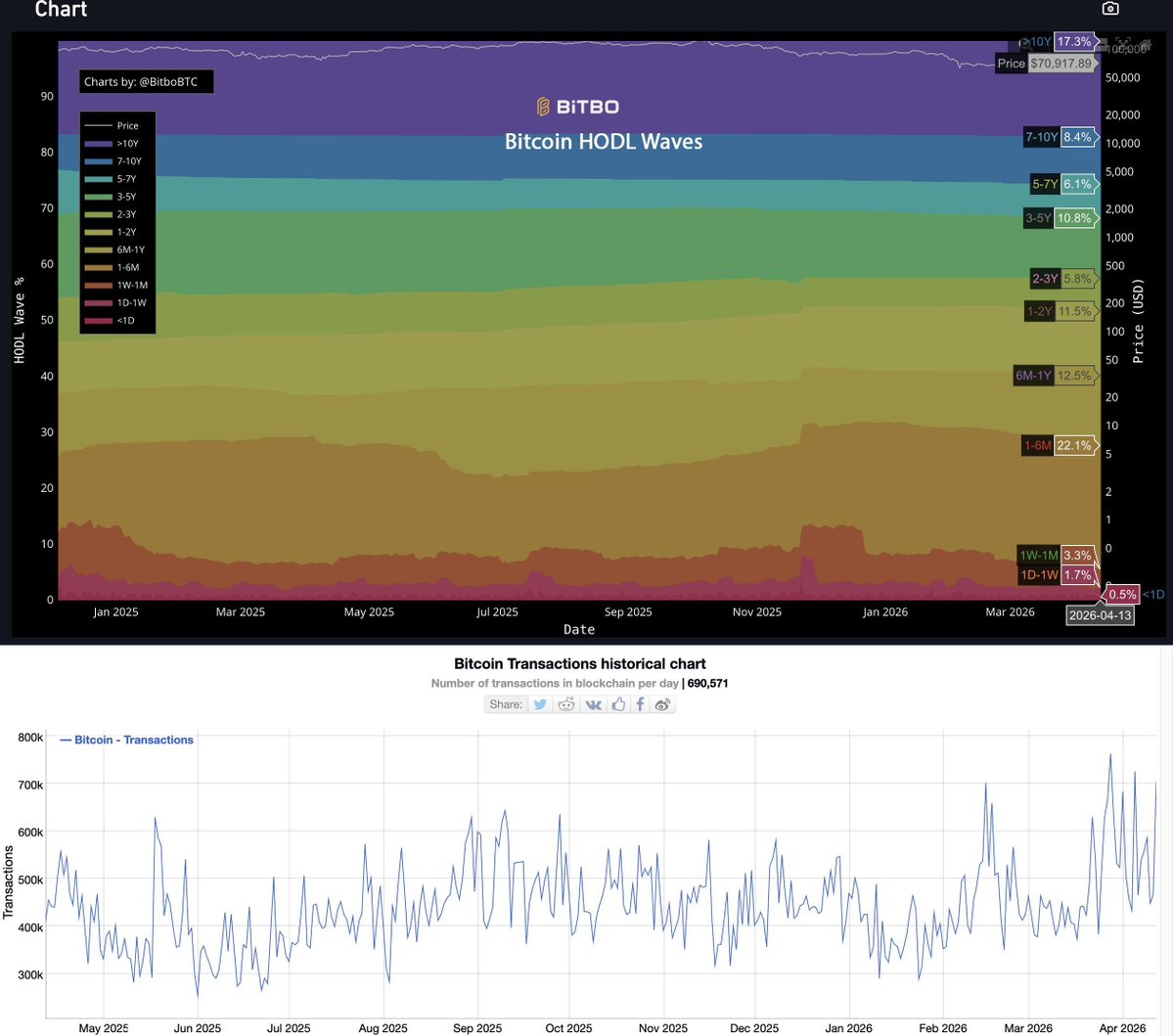Image resolution: width=1173 pixels, height=1036 pixels.
Task: Share chart via Twitter icon
Action: tap(539, 704)
